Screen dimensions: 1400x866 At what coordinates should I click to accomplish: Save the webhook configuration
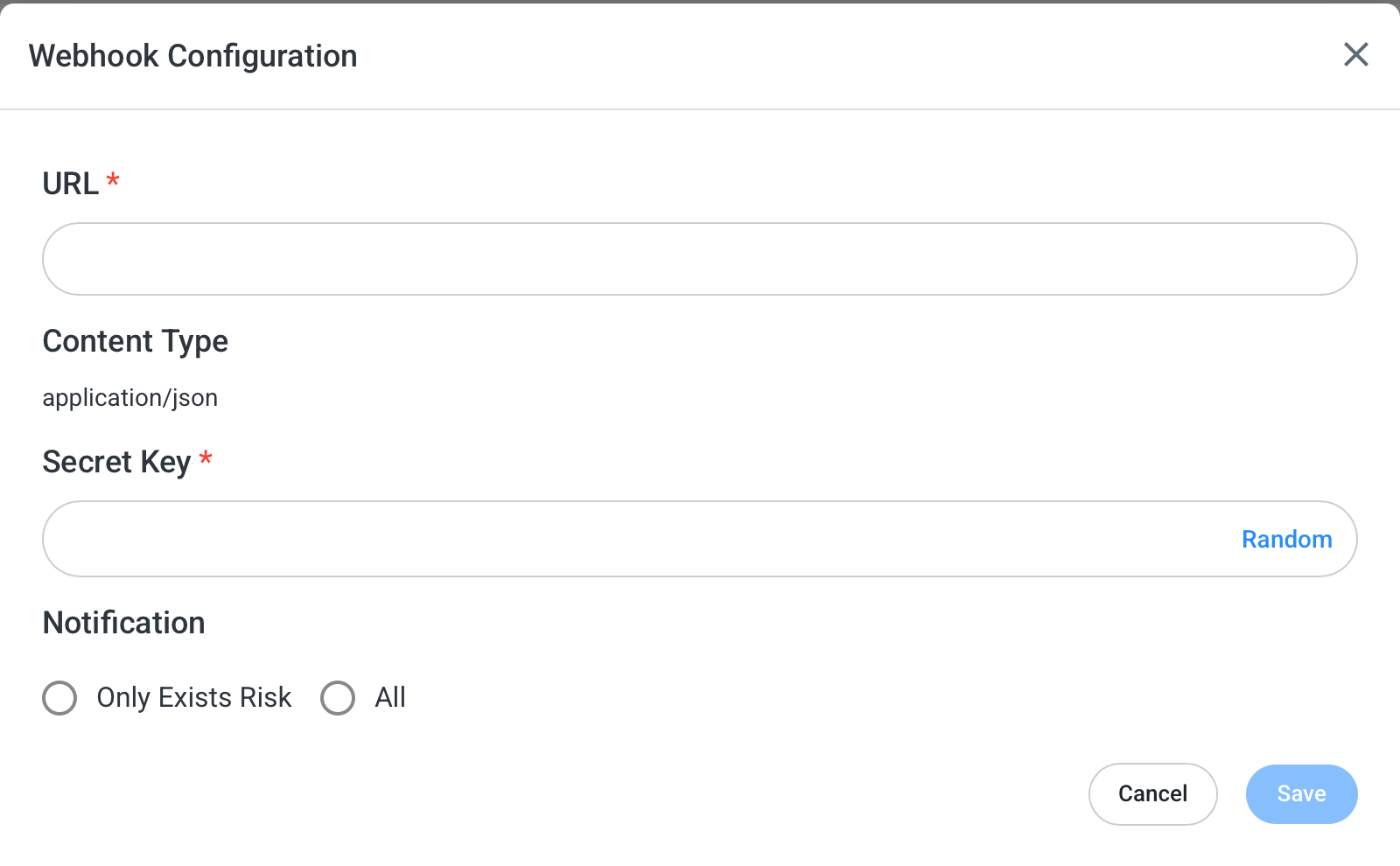point(1301,794)
